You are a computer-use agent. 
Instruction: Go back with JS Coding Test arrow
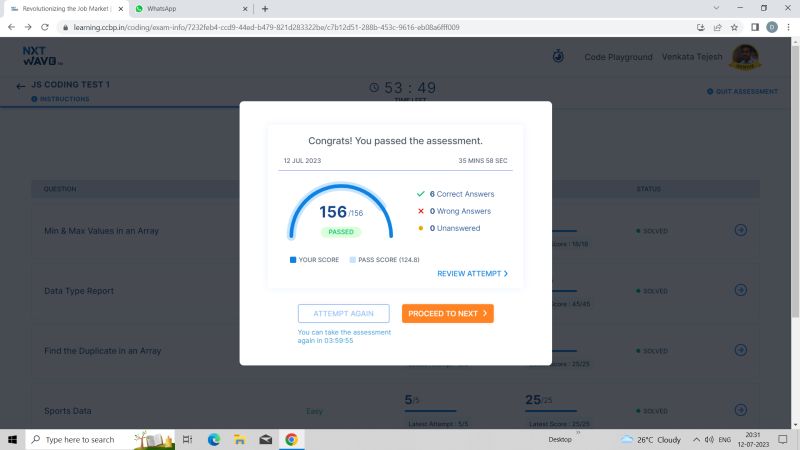(20, 86)
